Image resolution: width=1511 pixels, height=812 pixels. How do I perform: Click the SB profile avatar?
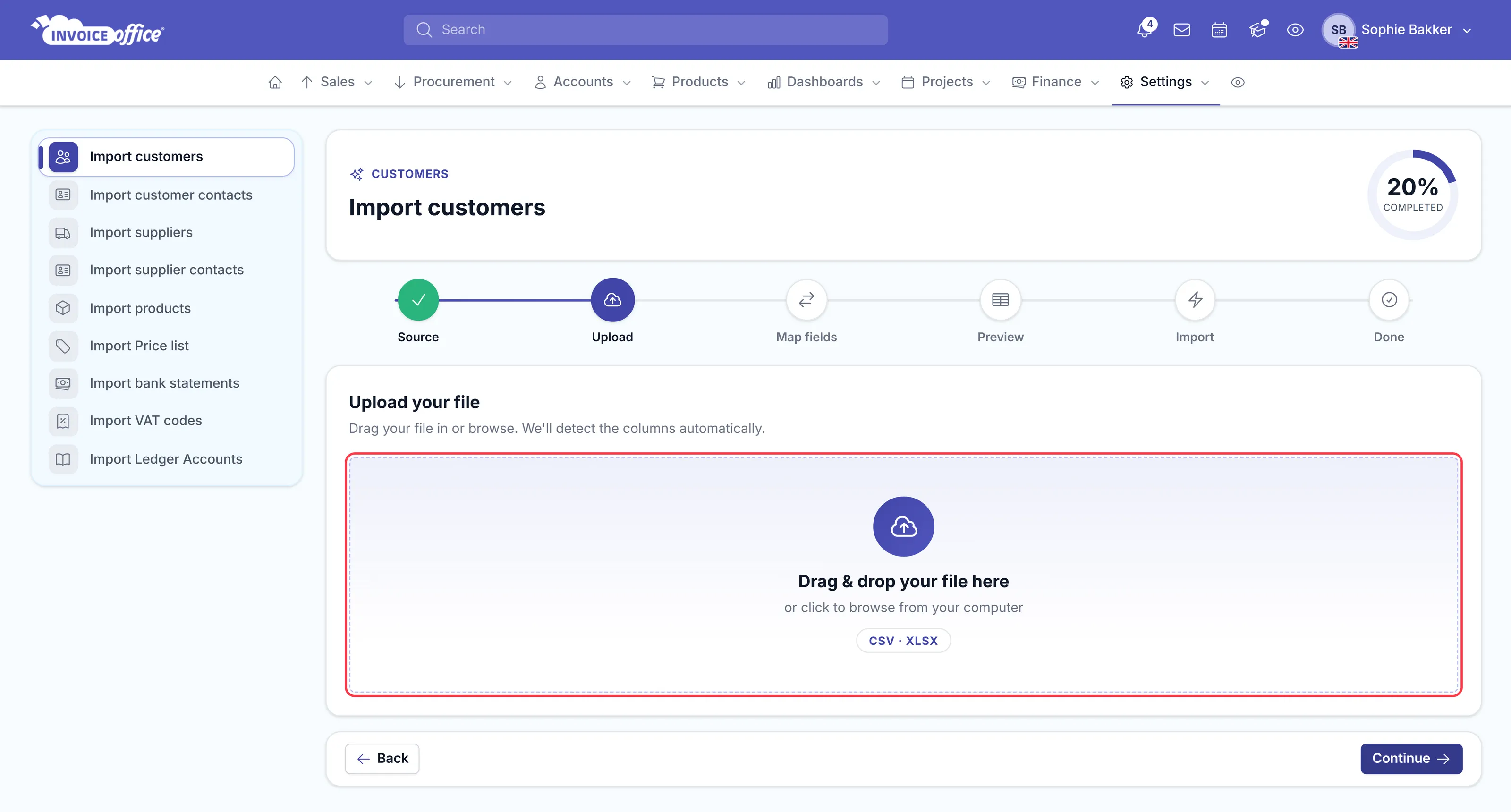pyautogui.click(x=1338, y=30)
